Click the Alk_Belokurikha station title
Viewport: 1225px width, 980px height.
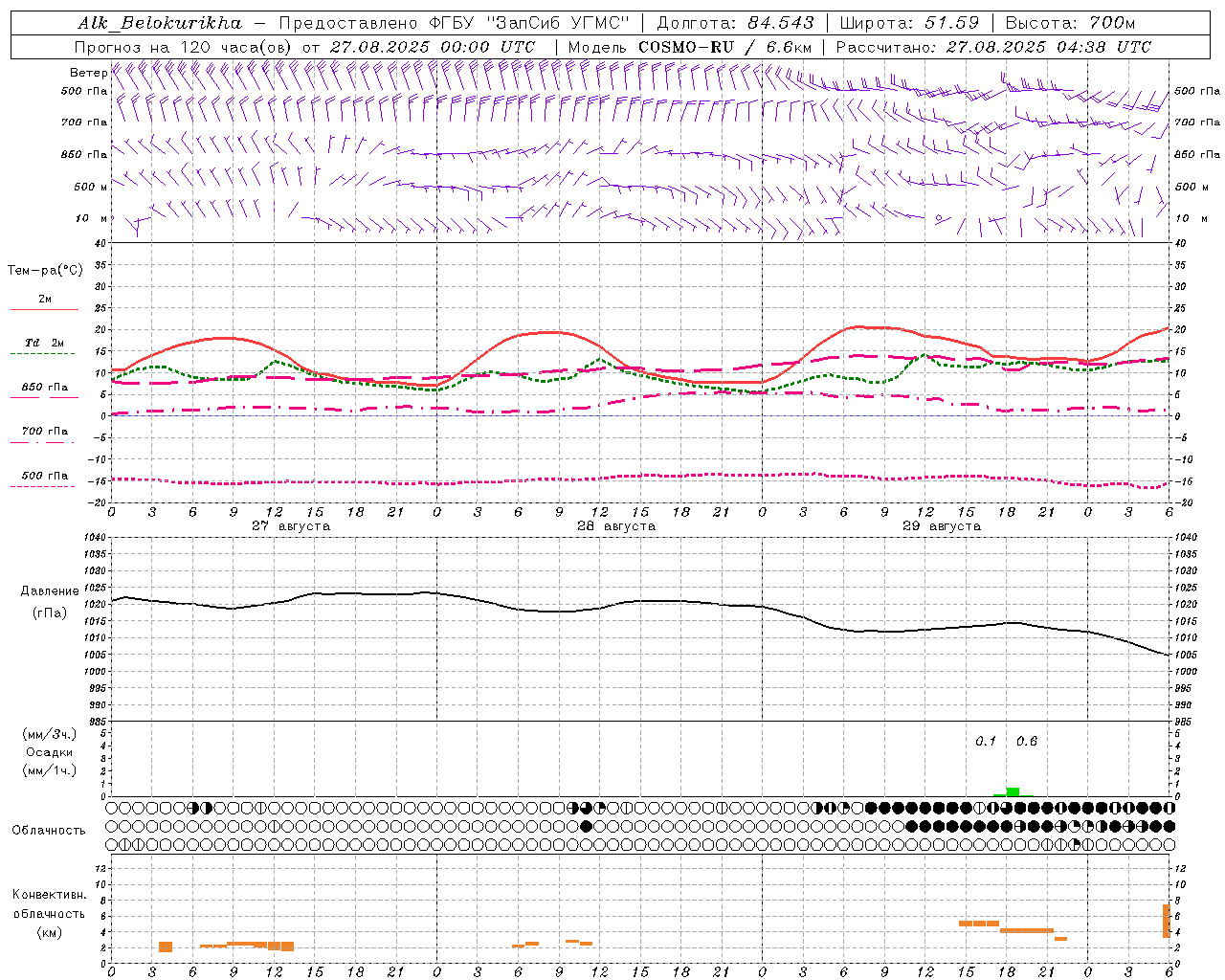click(159, 22)
